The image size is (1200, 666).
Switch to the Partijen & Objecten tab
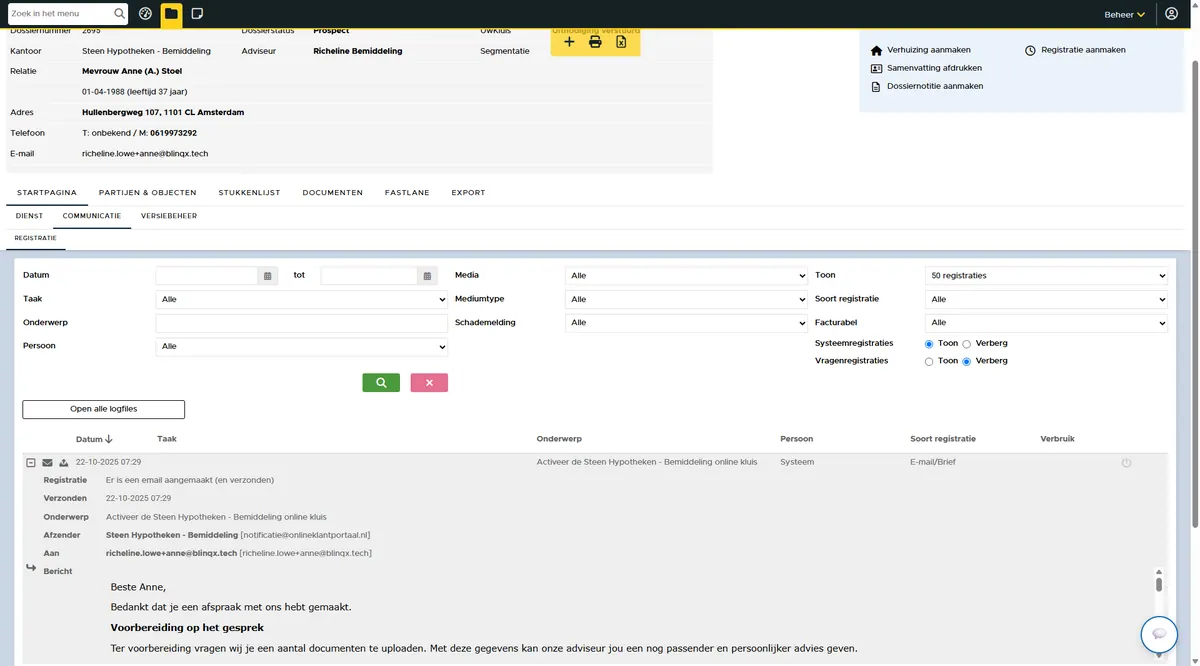coord(147,192)
